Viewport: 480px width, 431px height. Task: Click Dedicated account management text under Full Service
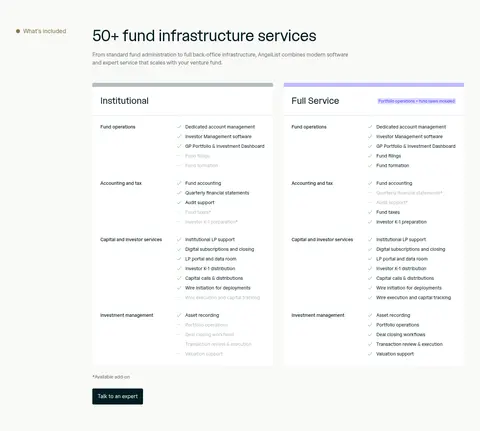[411, 127]
